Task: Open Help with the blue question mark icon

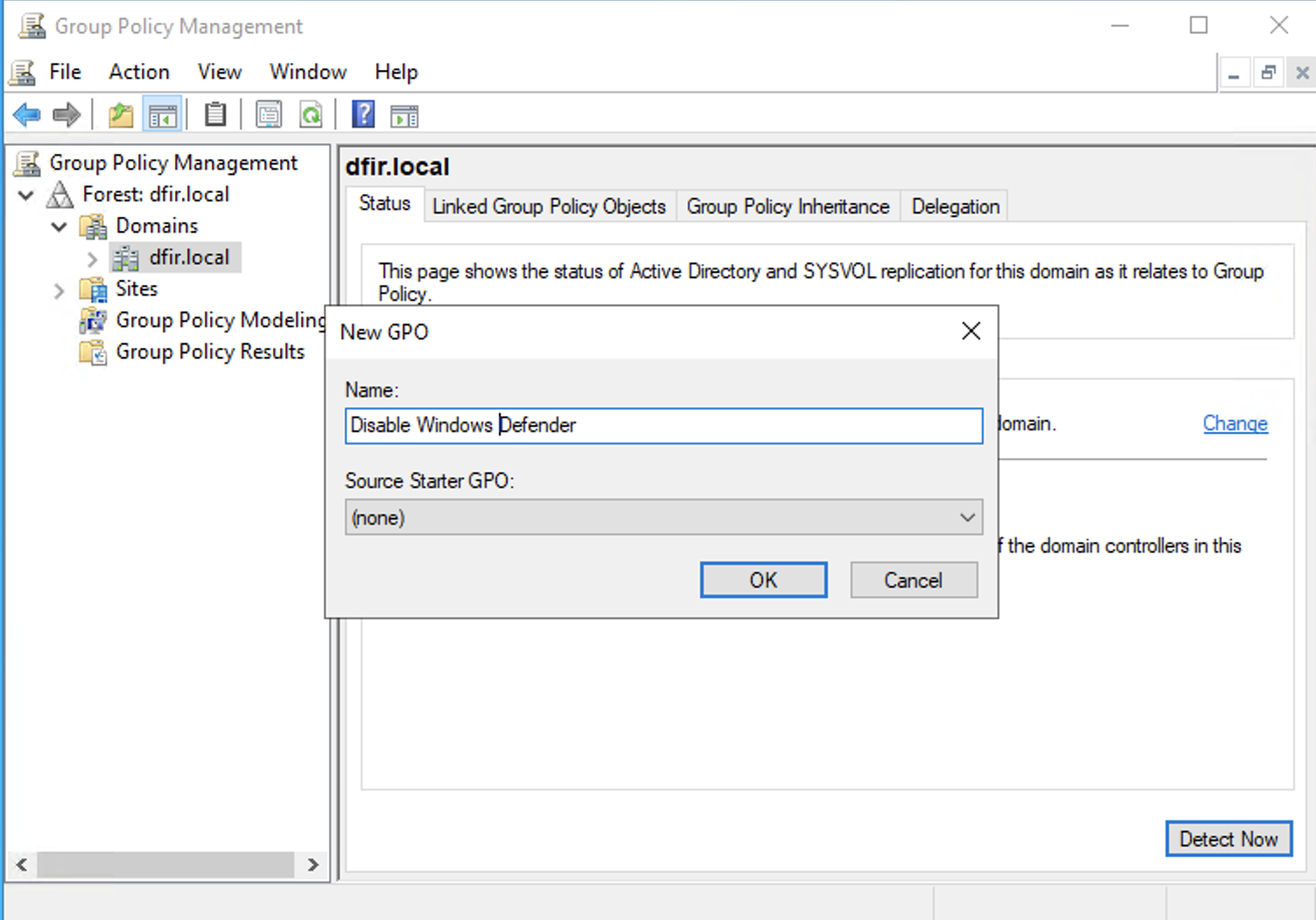Action: pos(363,115)
